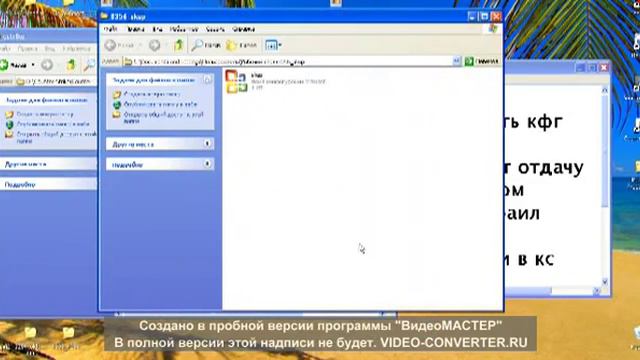This screenshot has width=640, height=360.
Task: Open the Вид menu in the shop window
Action: [x=158, y=29]
